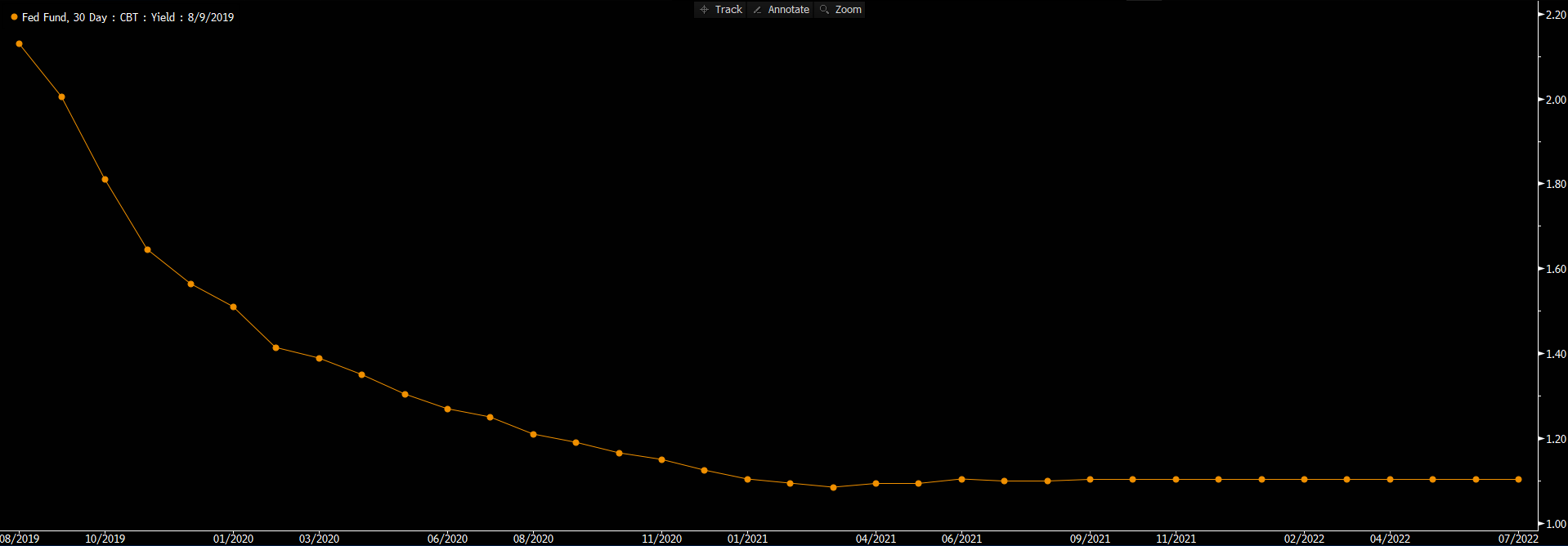The height and width of the screenshot is (546, 1568).
Task: Select the data point above the 03/2020 label
Action: click(319, 359)
